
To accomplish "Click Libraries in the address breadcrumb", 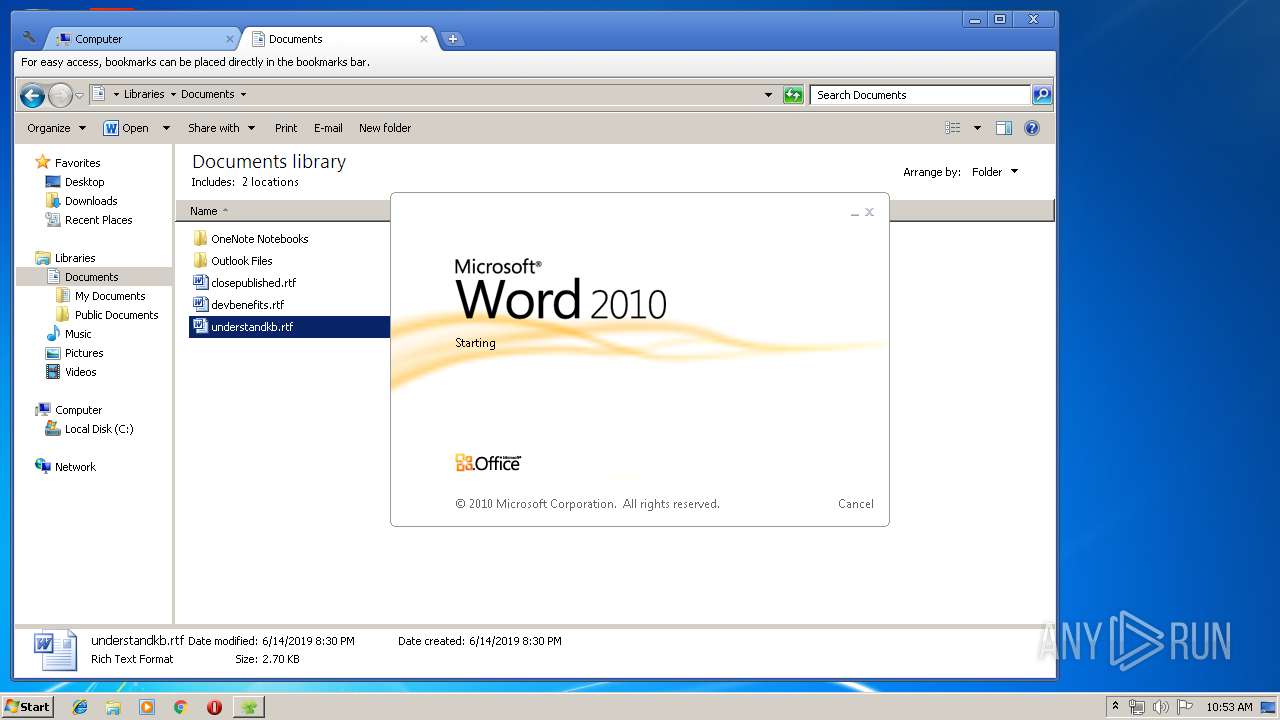I will point(144,94).
